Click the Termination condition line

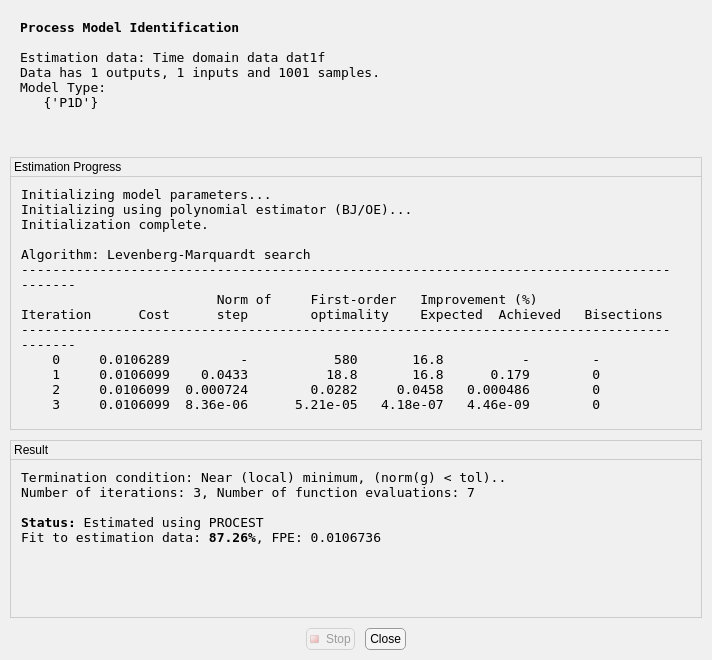pos(263,477)
